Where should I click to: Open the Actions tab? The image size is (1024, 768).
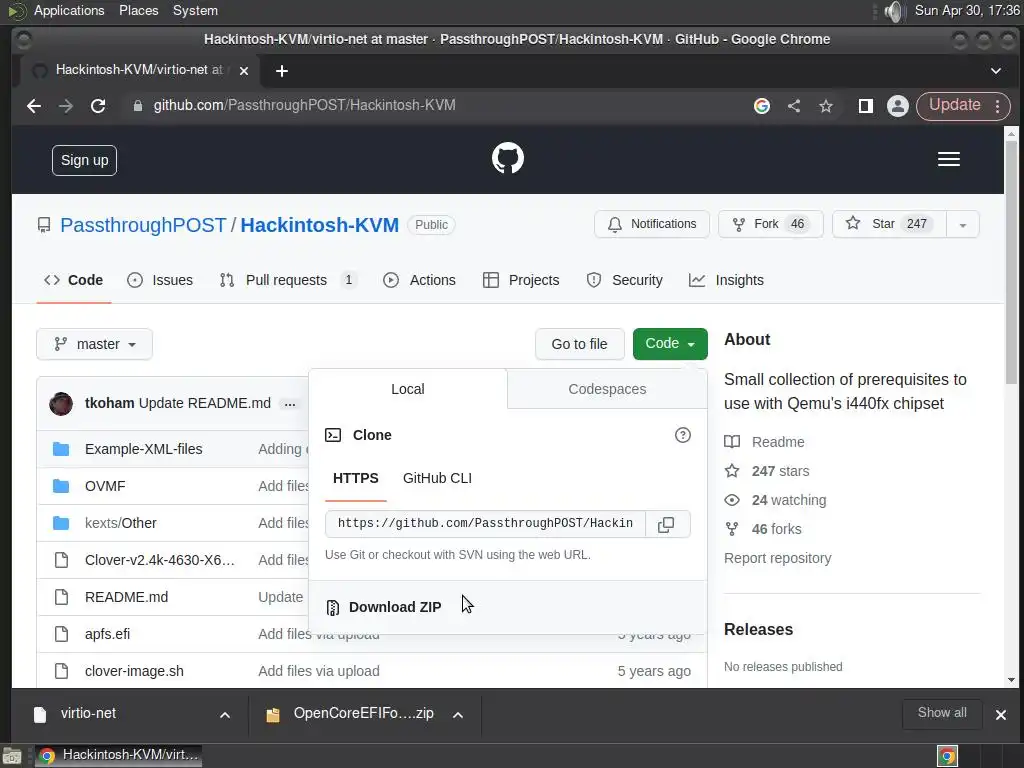tap(419, 280)
